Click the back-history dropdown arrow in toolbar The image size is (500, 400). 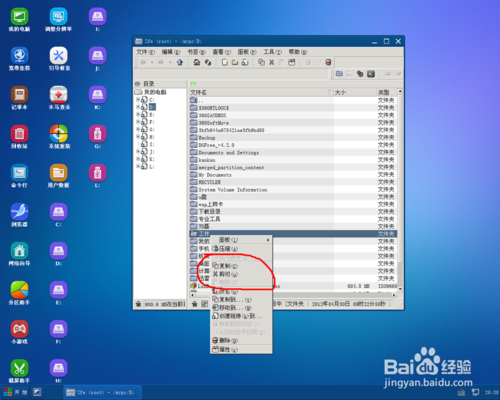click(x=152, y=62)
